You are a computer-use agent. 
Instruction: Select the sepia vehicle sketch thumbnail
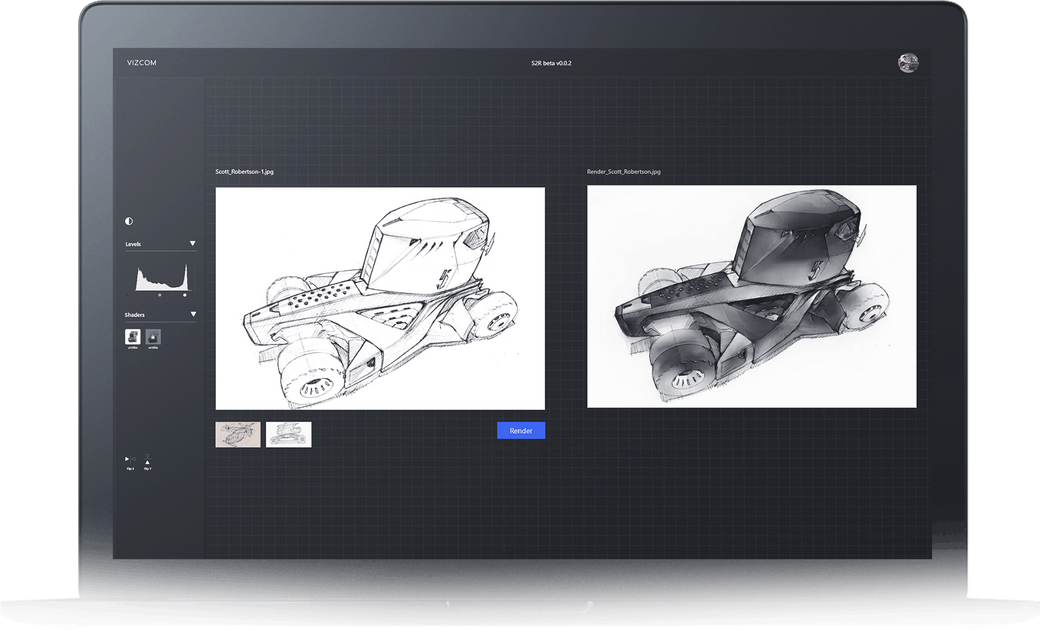(x=237, y=434)
